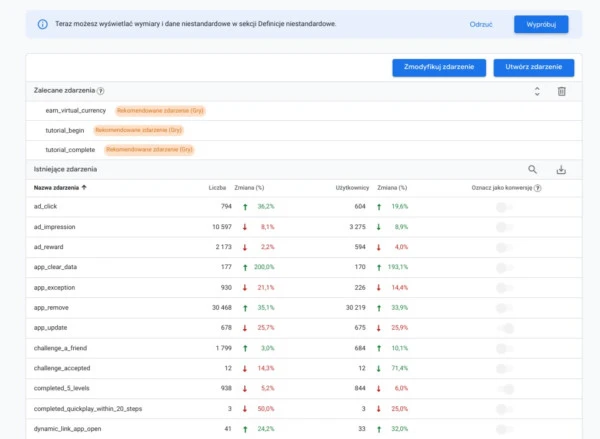Dismiss banner with Odrzuć link
Screen dimensions: 600x439
[x=481, y=24]
